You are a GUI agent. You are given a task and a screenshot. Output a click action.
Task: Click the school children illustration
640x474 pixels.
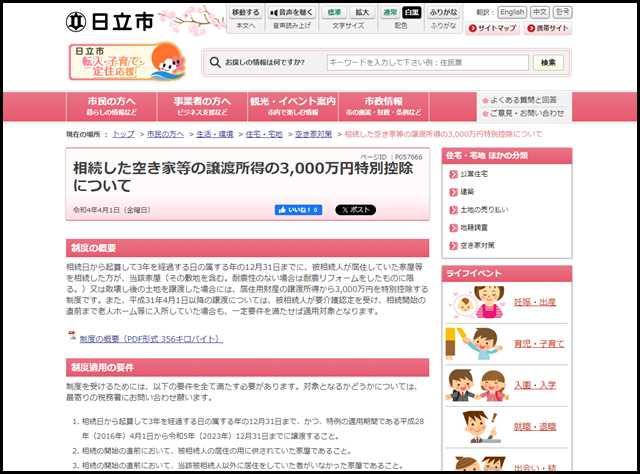(477, 385)
